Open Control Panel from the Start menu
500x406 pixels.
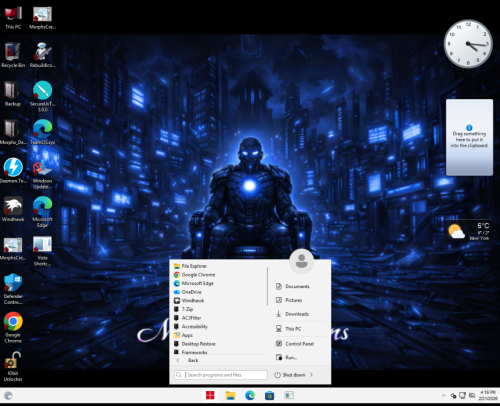(295, 344)
